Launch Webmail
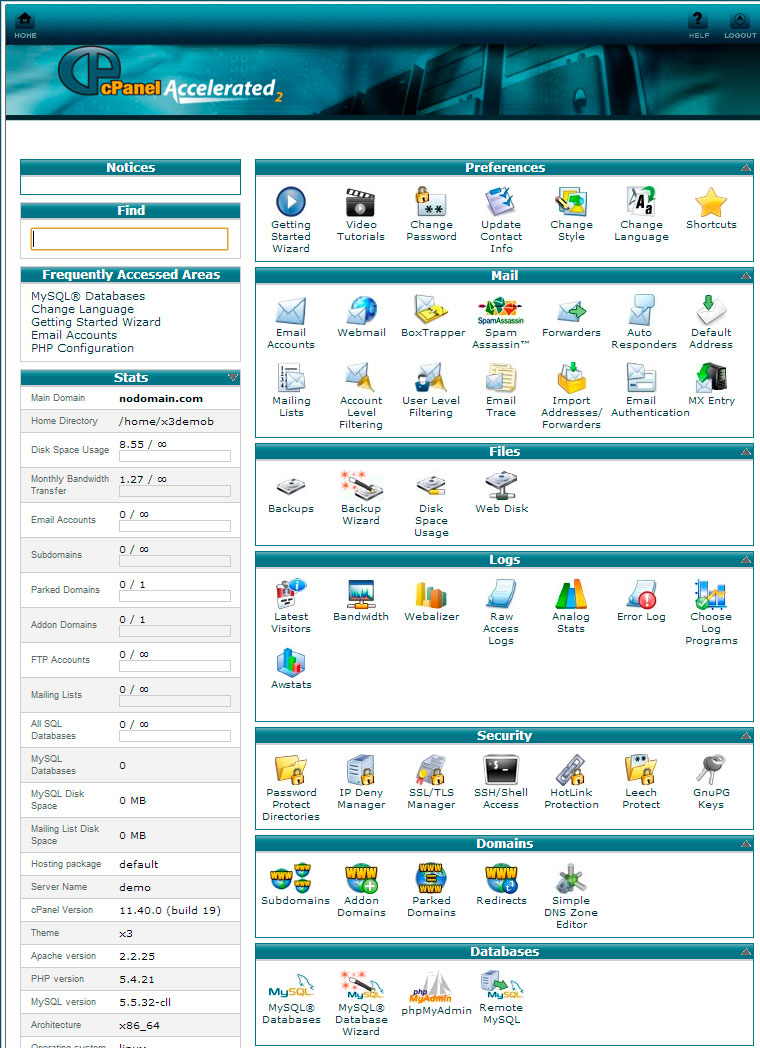This screenshot has width=760, height=1048. (x=361, y=311)
